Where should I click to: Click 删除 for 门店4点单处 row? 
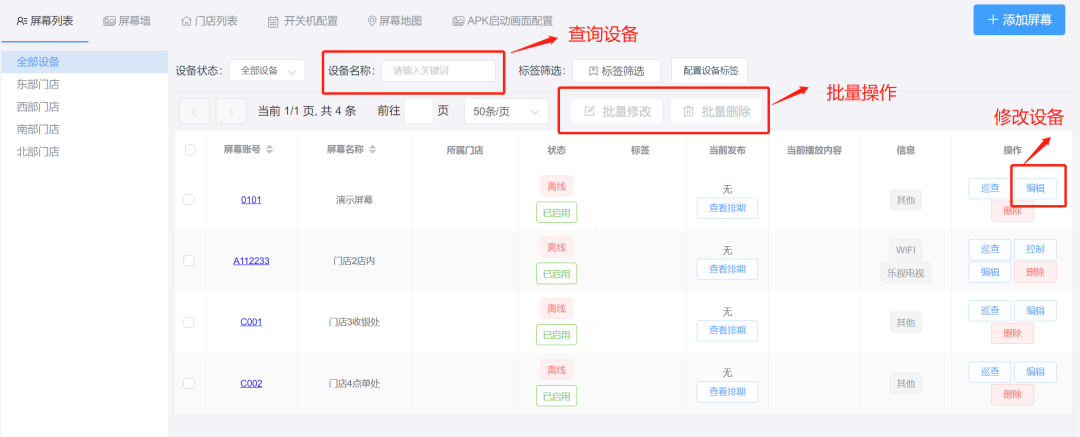click(1012, 395)
